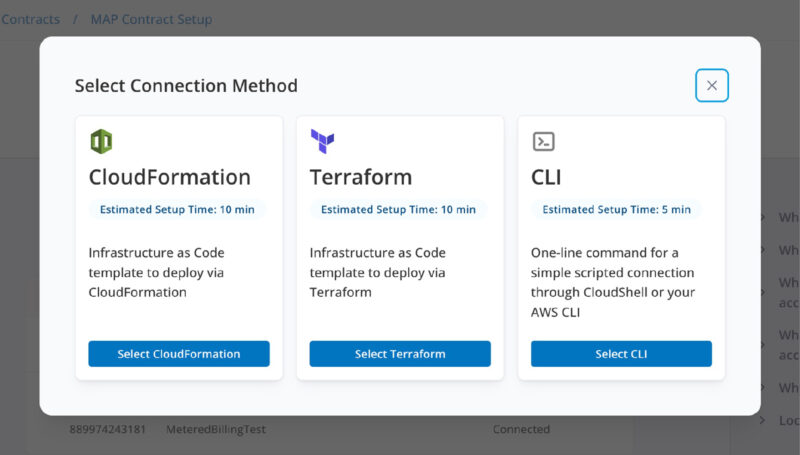Screen dimensions: 800x455
Task: Click Terraform's Estimated Setup Time badge
Action: click(398, 210)
